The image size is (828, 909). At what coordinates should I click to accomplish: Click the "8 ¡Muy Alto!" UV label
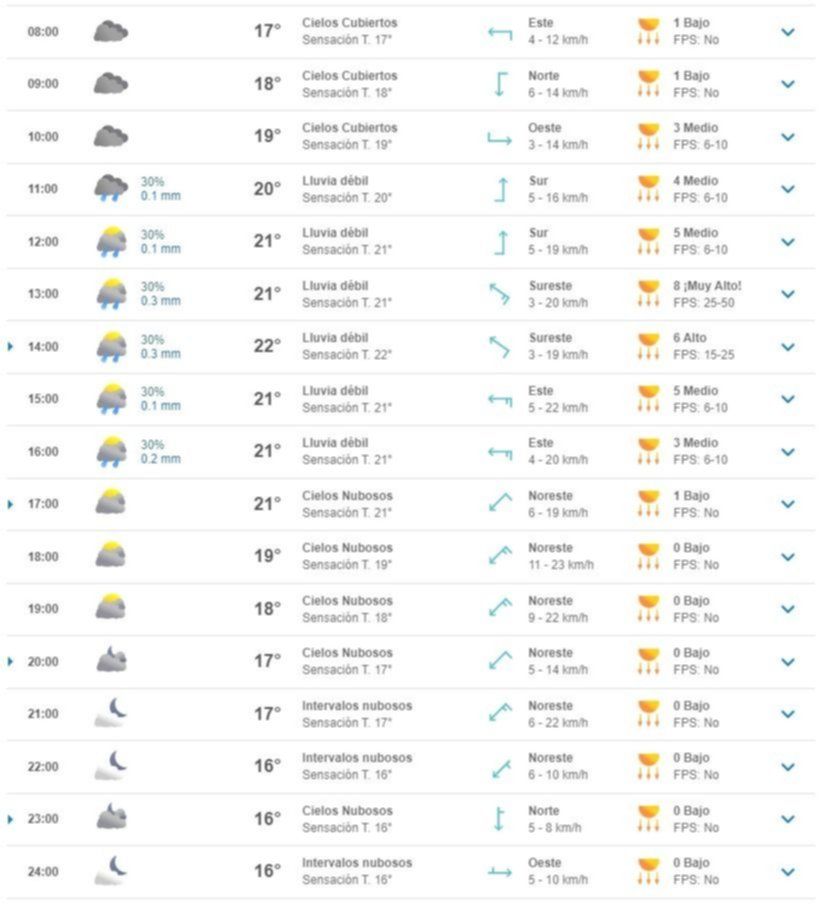707,286
